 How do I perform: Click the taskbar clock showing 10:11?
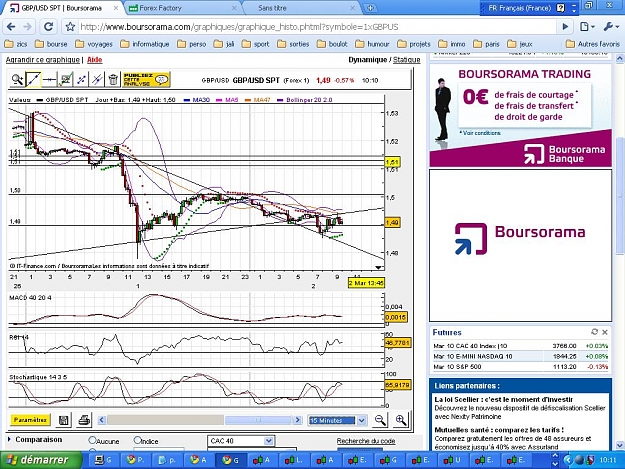[608, 460]
